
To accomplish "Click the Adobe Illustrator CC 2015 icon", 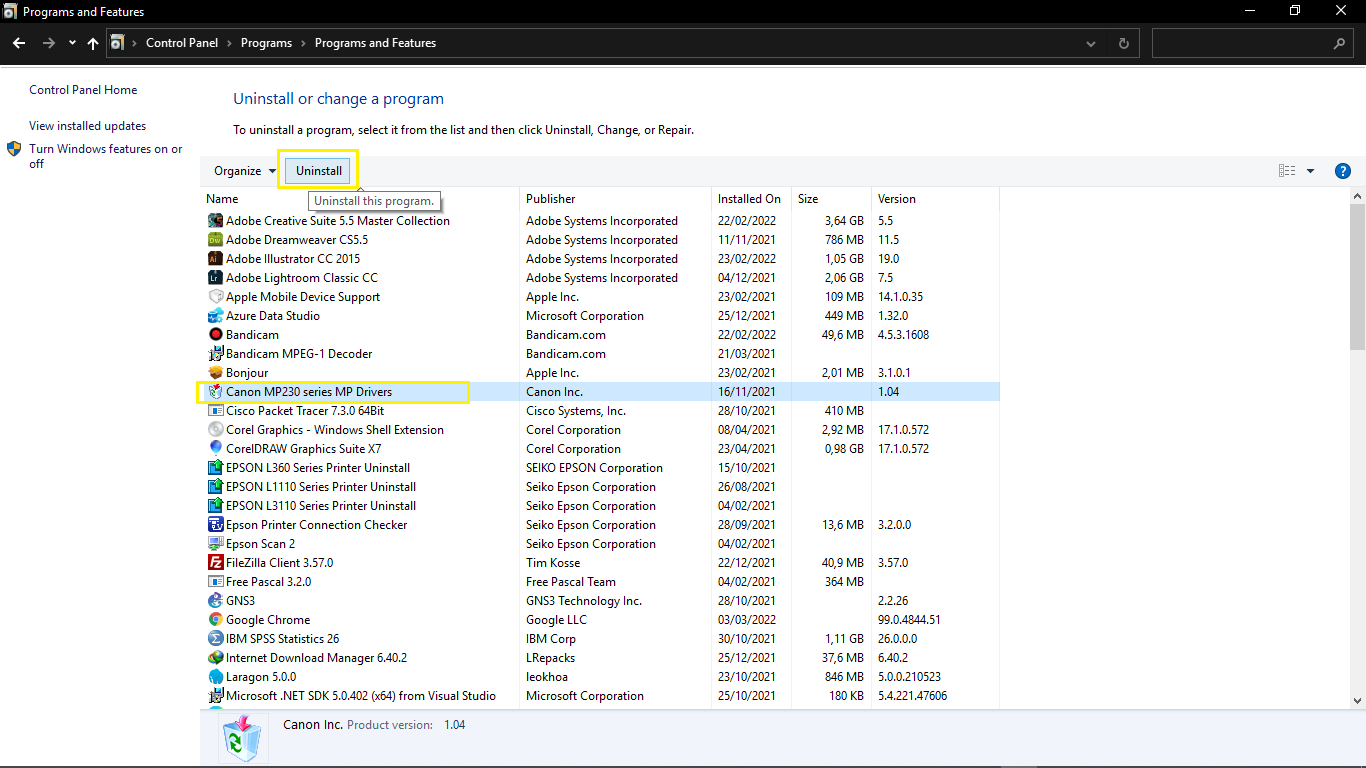I will [215, 259].
